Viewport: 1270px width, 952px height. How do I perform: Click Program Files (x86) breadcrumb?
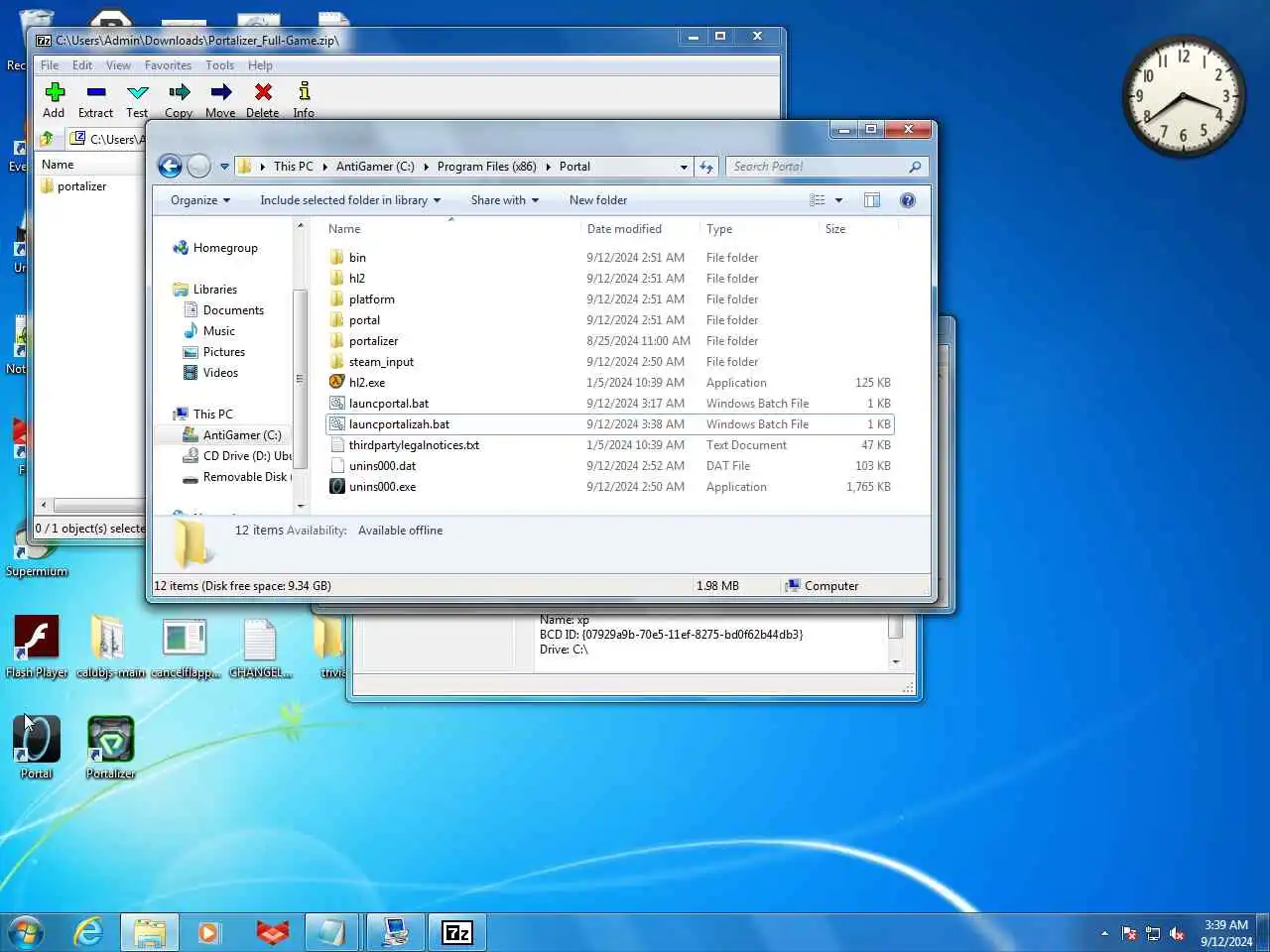[x=486, y=167]
